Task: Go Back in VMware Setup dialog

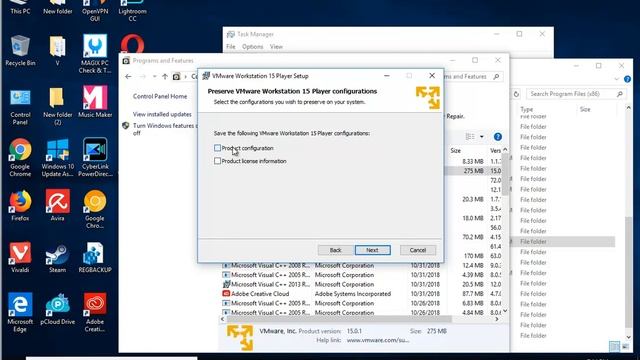Action: pyautogui.click(x=335, y=250)
